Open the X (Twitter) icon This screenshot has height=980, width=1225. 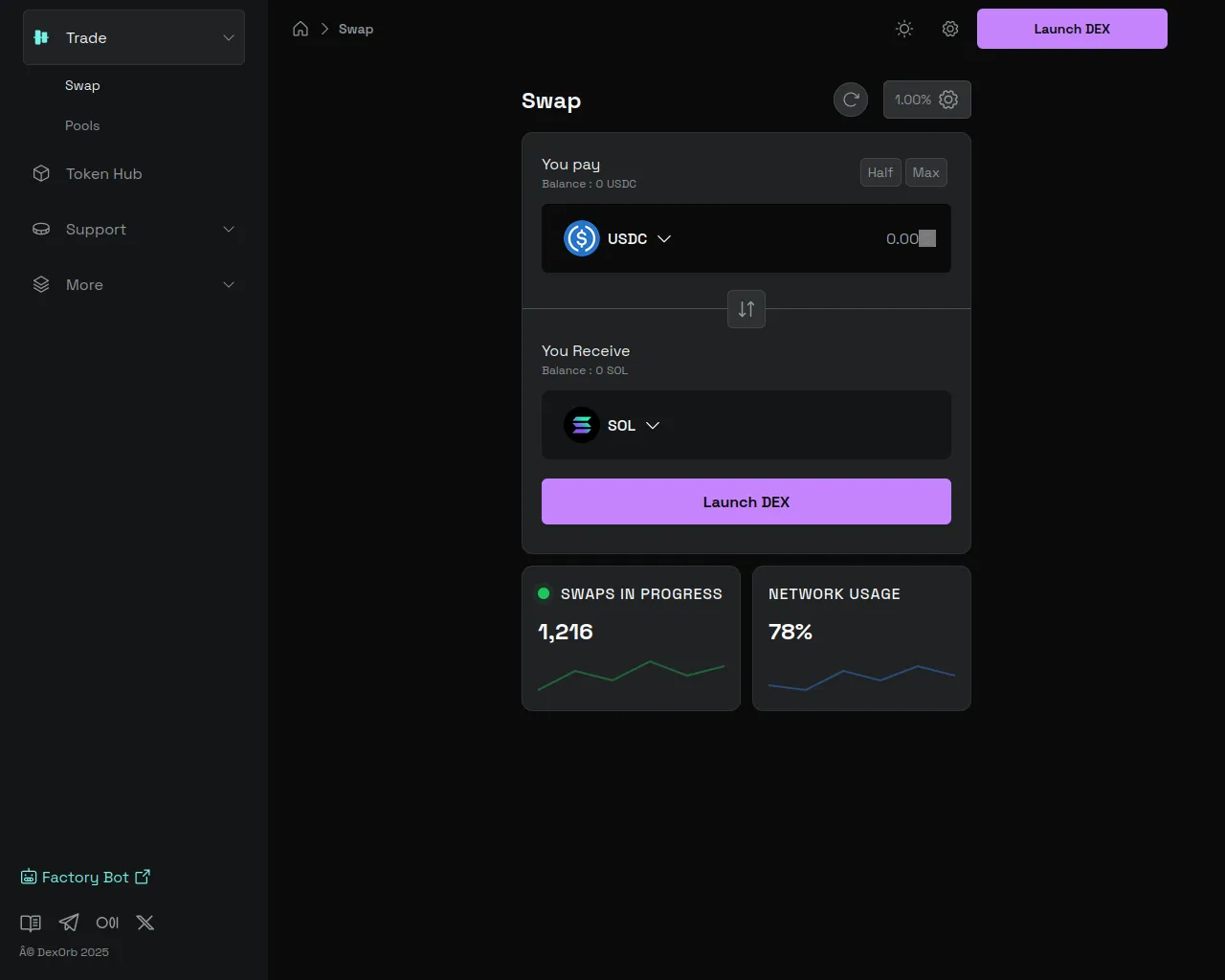pos(145,923)
